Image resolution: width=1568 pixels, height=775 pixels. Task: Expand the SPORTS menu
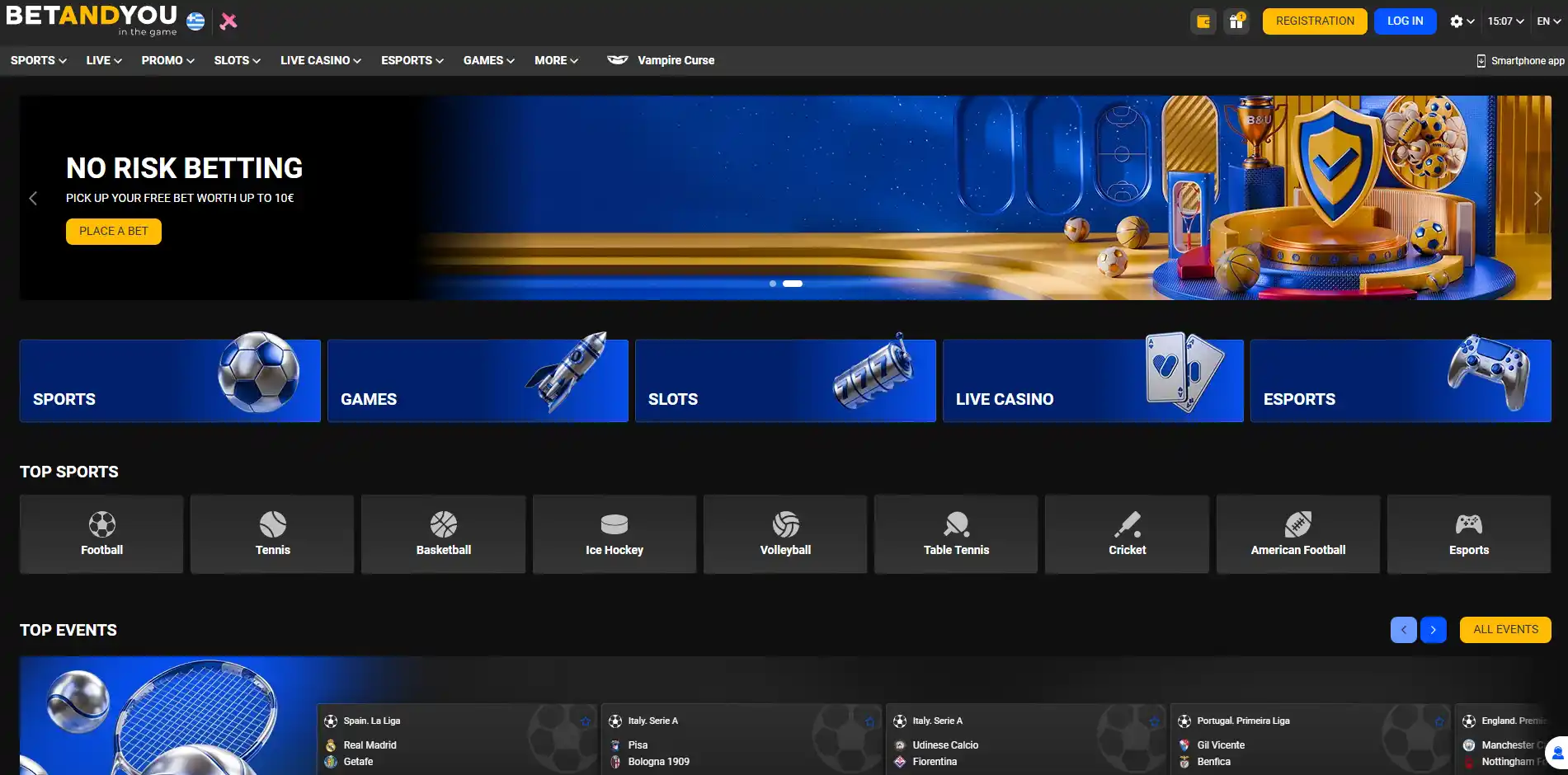39,60
